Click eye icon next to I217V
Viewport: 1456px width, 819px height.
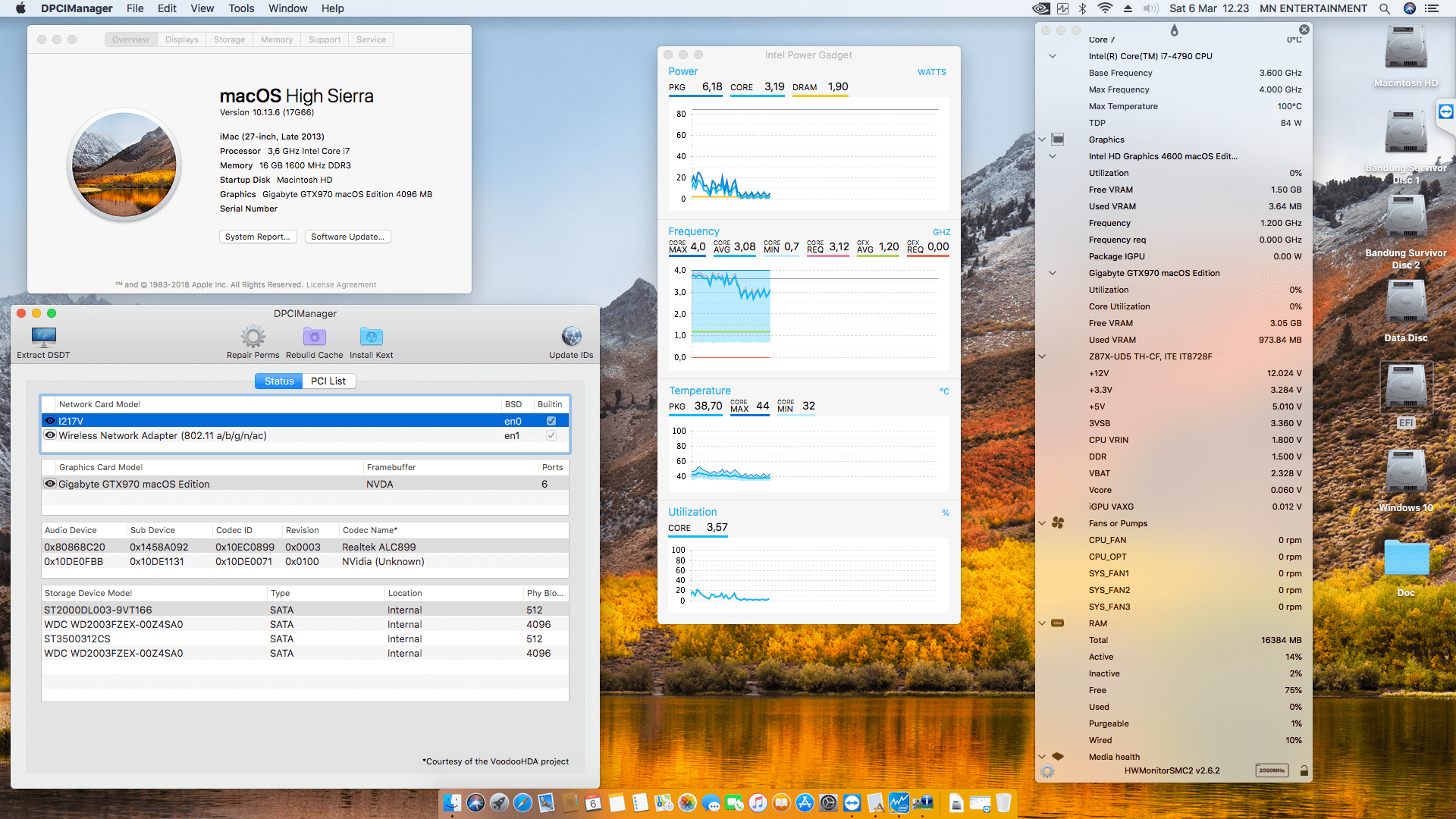(50, 421)
